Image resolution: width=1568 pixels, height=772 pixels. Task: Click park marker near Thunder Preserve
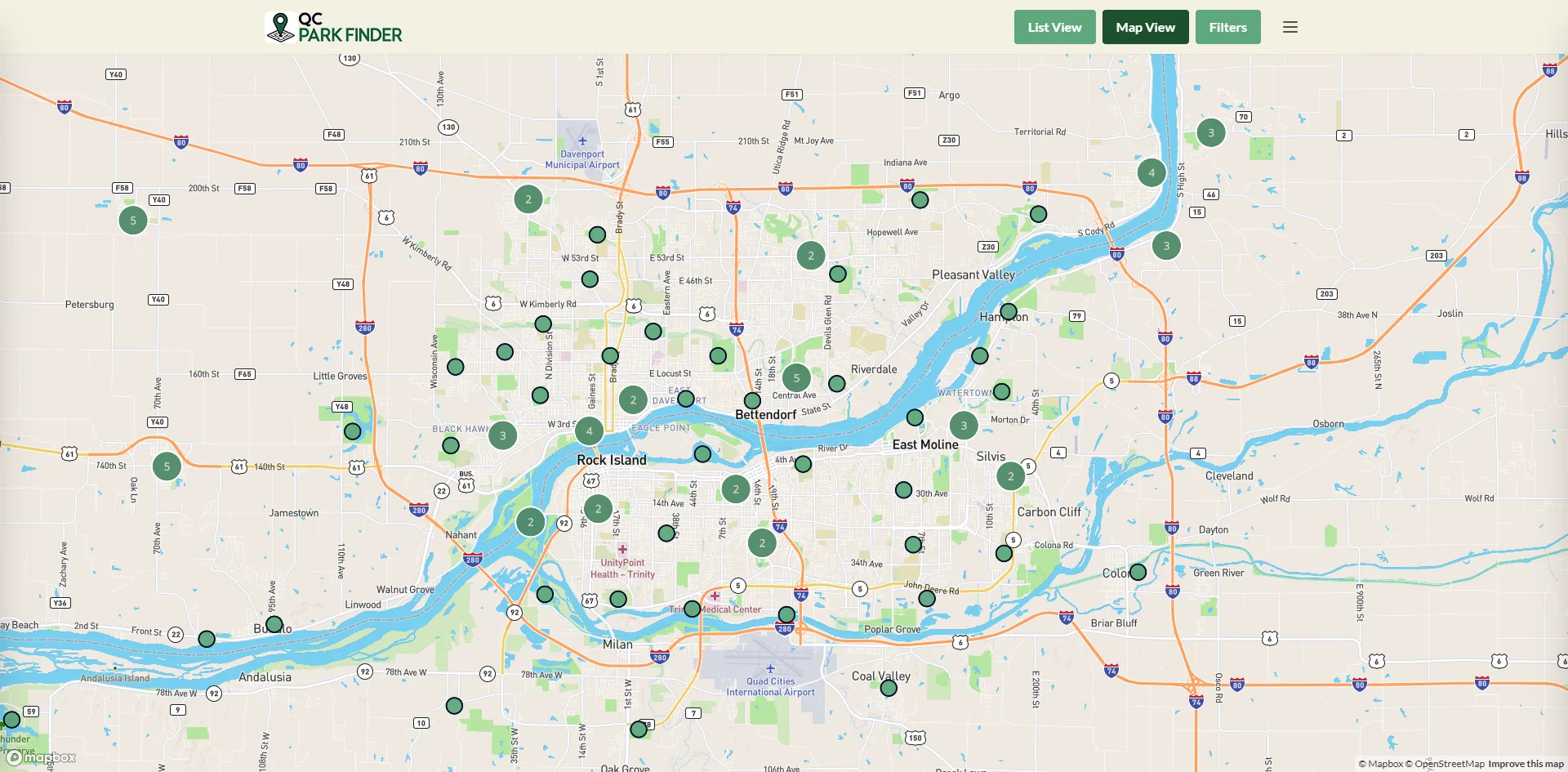[x=11, y=720]
